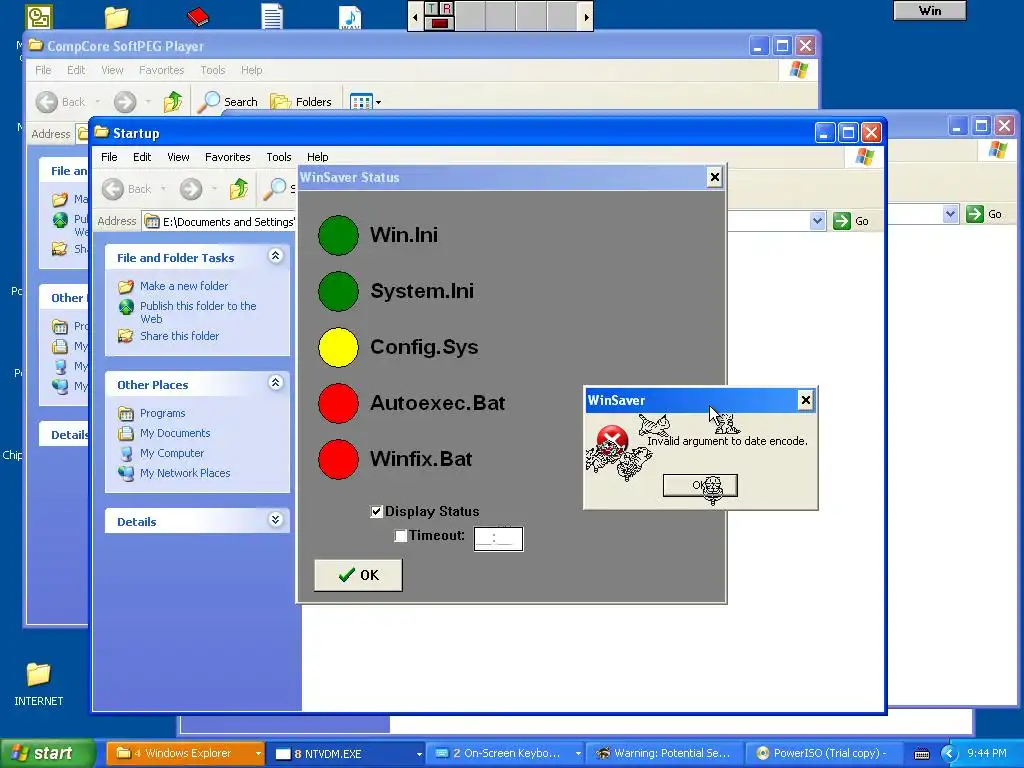Click the green Win.Ini status light

tap(338, 235)
